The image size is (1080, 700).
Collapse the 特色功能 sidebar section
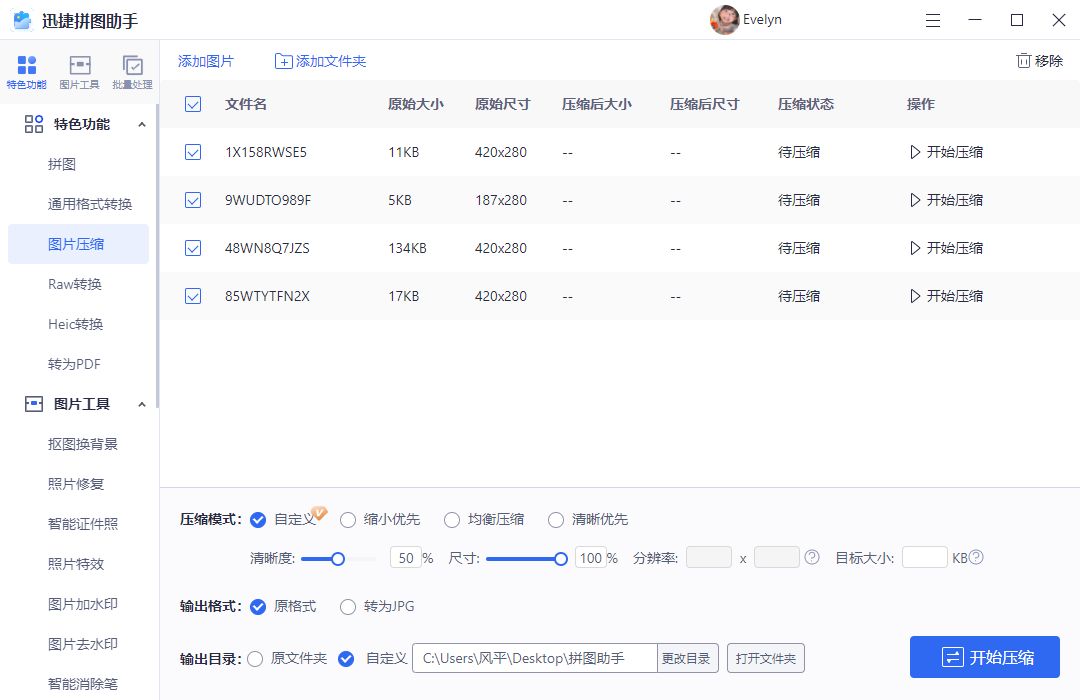point(143,124)
